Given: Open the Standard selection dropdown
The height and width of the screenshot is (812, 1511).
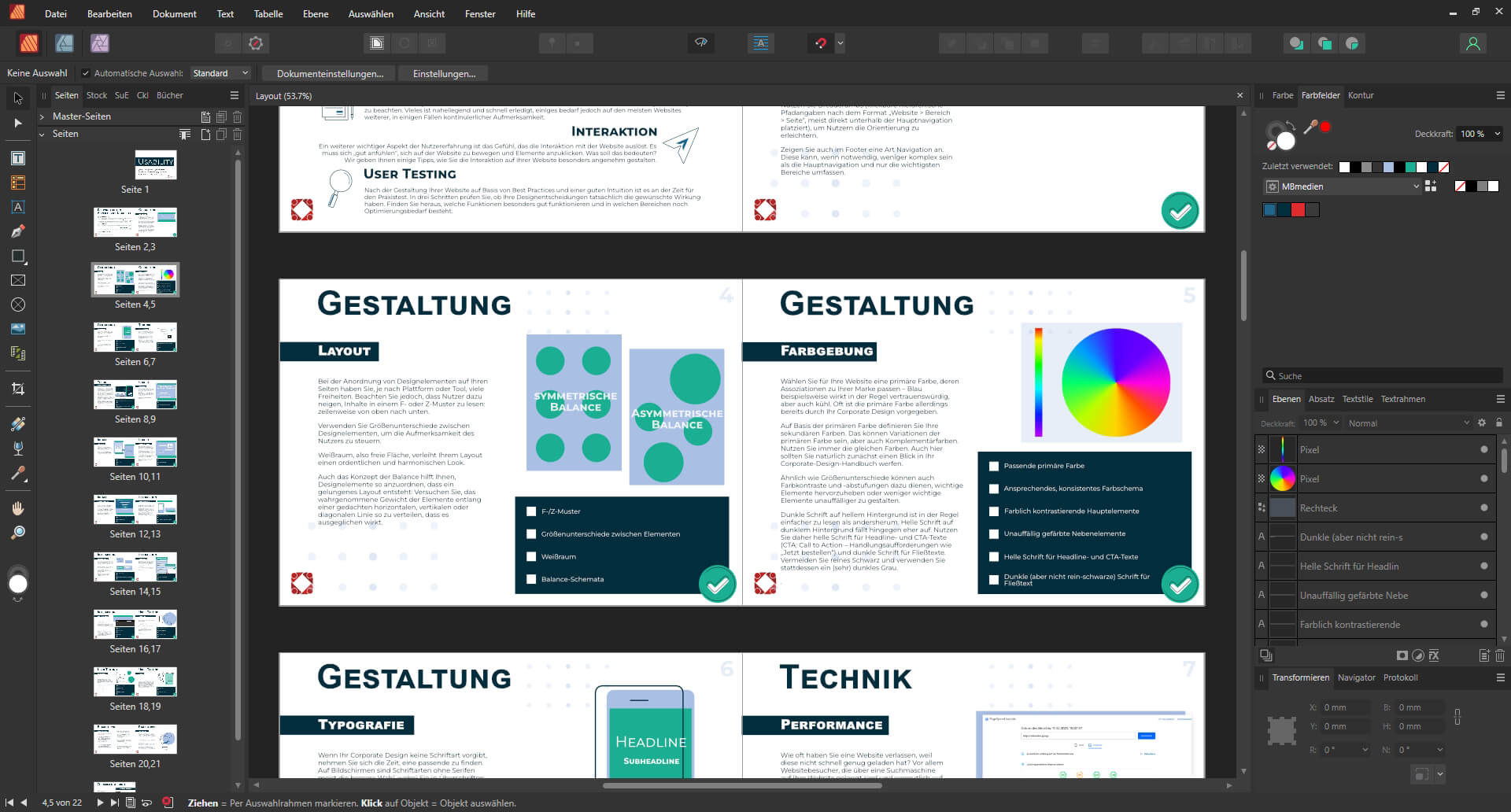Looking at the screenshot, I should [x=220, y=73].
